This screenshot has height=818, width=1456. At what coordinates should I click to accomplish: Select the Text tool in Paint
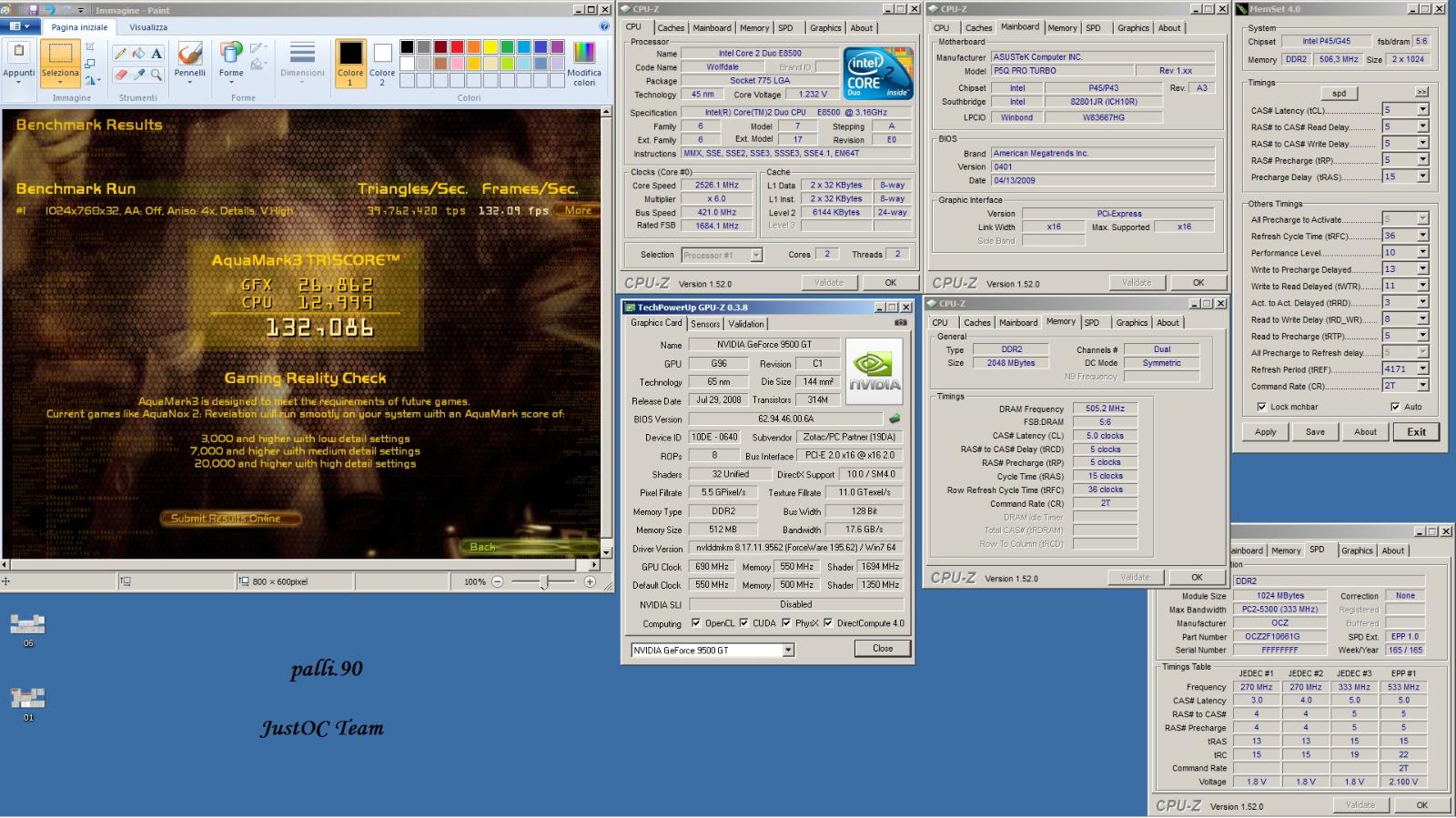[157, 54]
